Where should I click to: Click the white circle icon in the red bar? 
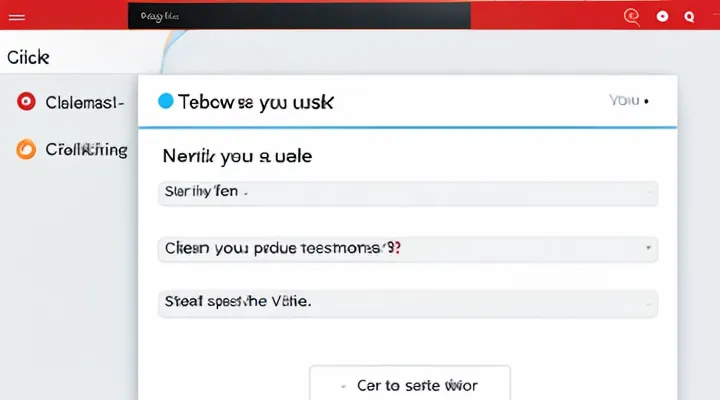661,16
